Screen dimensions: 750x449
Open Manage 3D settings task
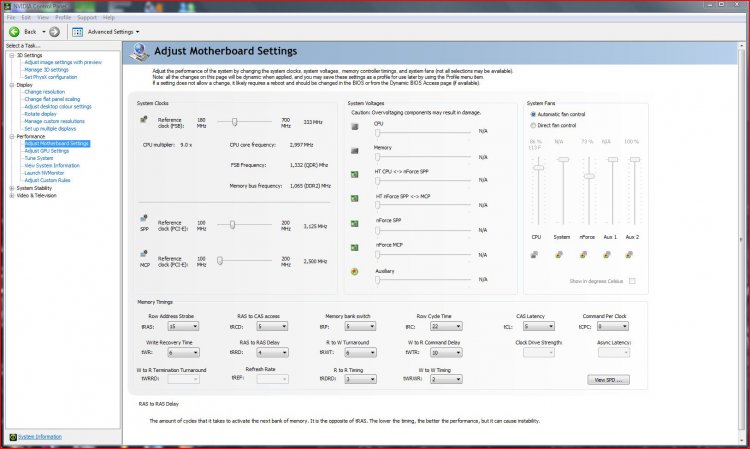click(46, 70)
